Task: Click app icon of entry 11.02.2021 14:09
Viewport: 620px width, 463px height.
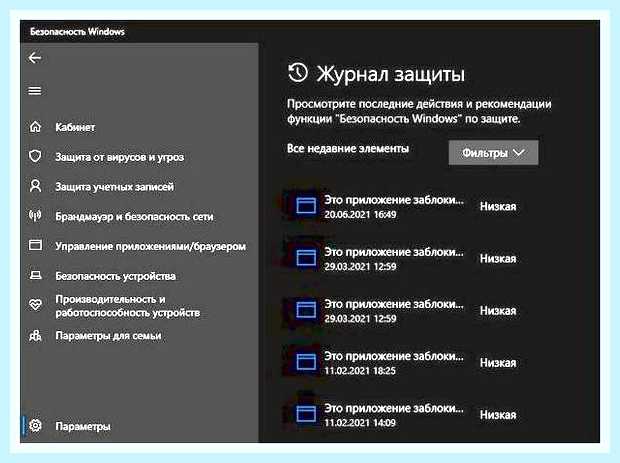Action: [306, 414]
